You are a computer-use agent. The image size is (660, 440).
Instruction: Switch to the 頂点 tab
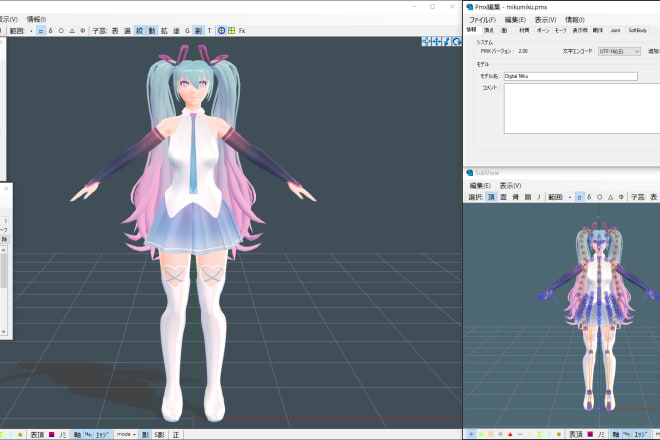(489, 30)
